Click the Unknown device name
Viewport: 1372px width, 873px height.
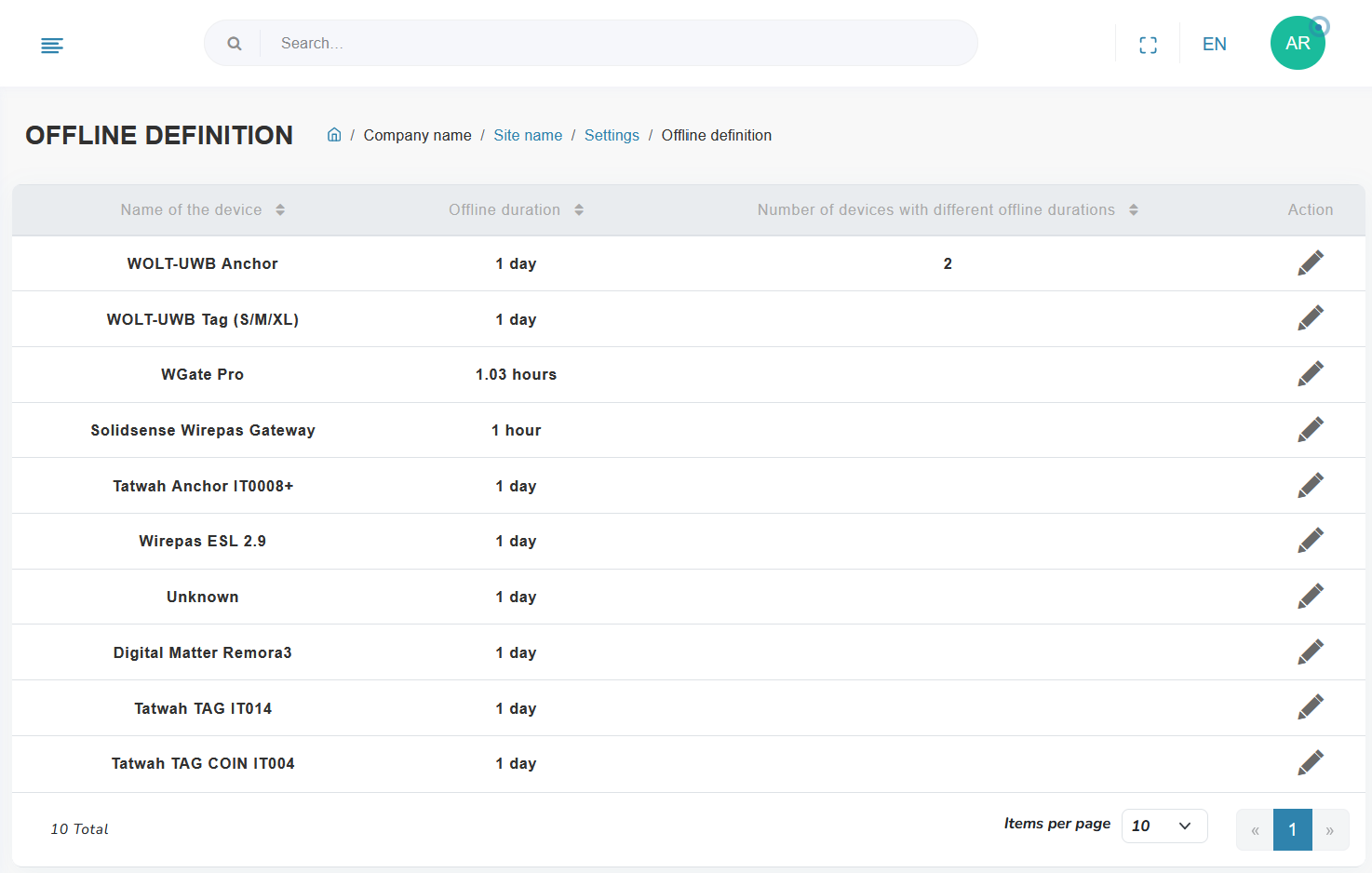[x=203, y=597]
